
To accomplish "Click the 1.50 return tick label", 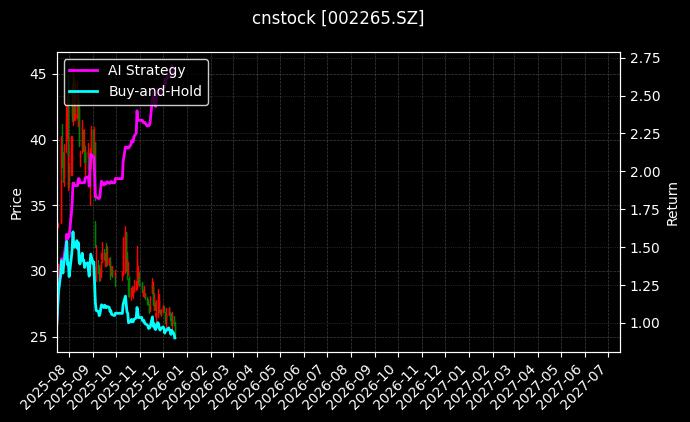I will coord(643,248).
